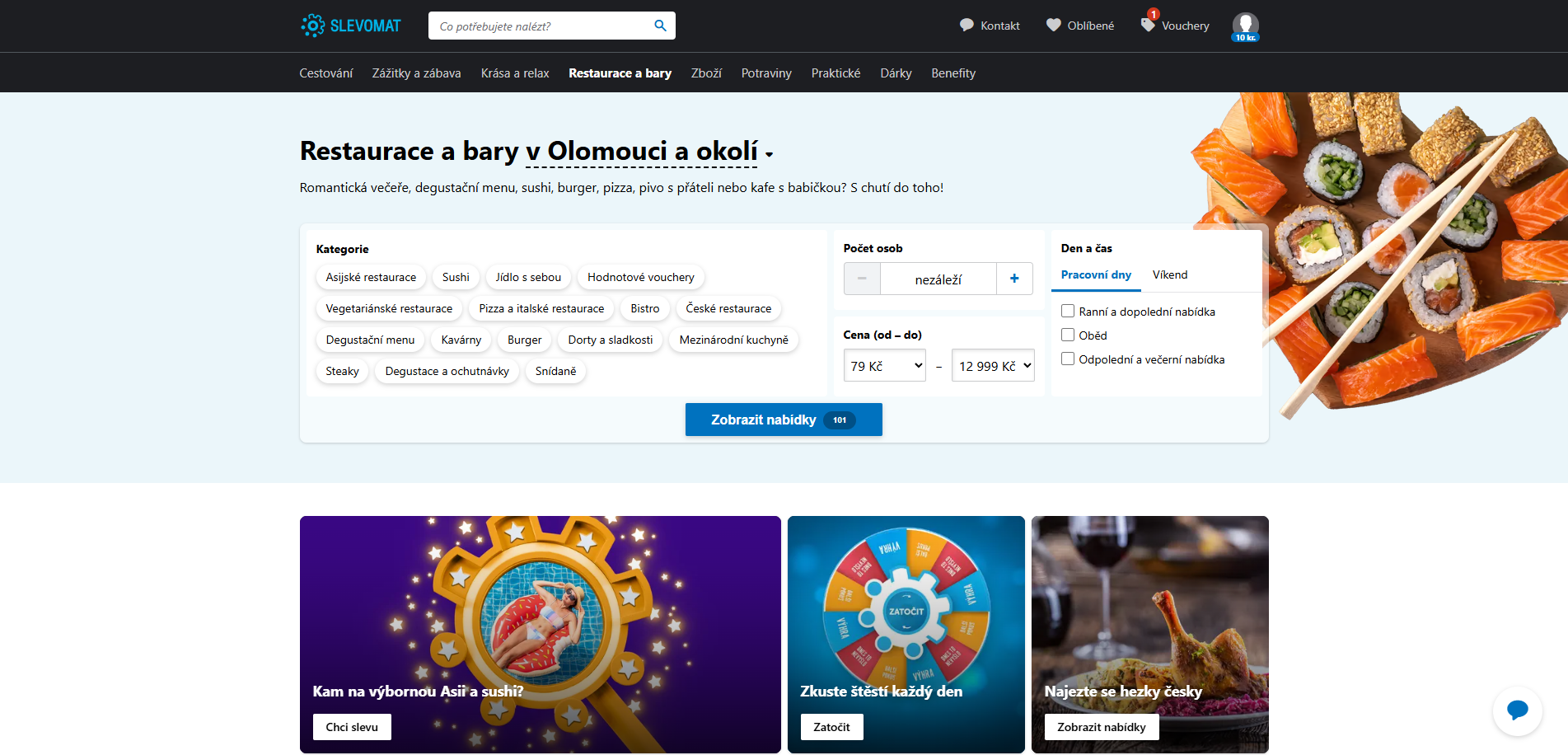This screenshot has width=1568, height=755.
Task: Expand location selector v Olomouci a okolí
Action: pyautogui.click(x=649, y=152)
